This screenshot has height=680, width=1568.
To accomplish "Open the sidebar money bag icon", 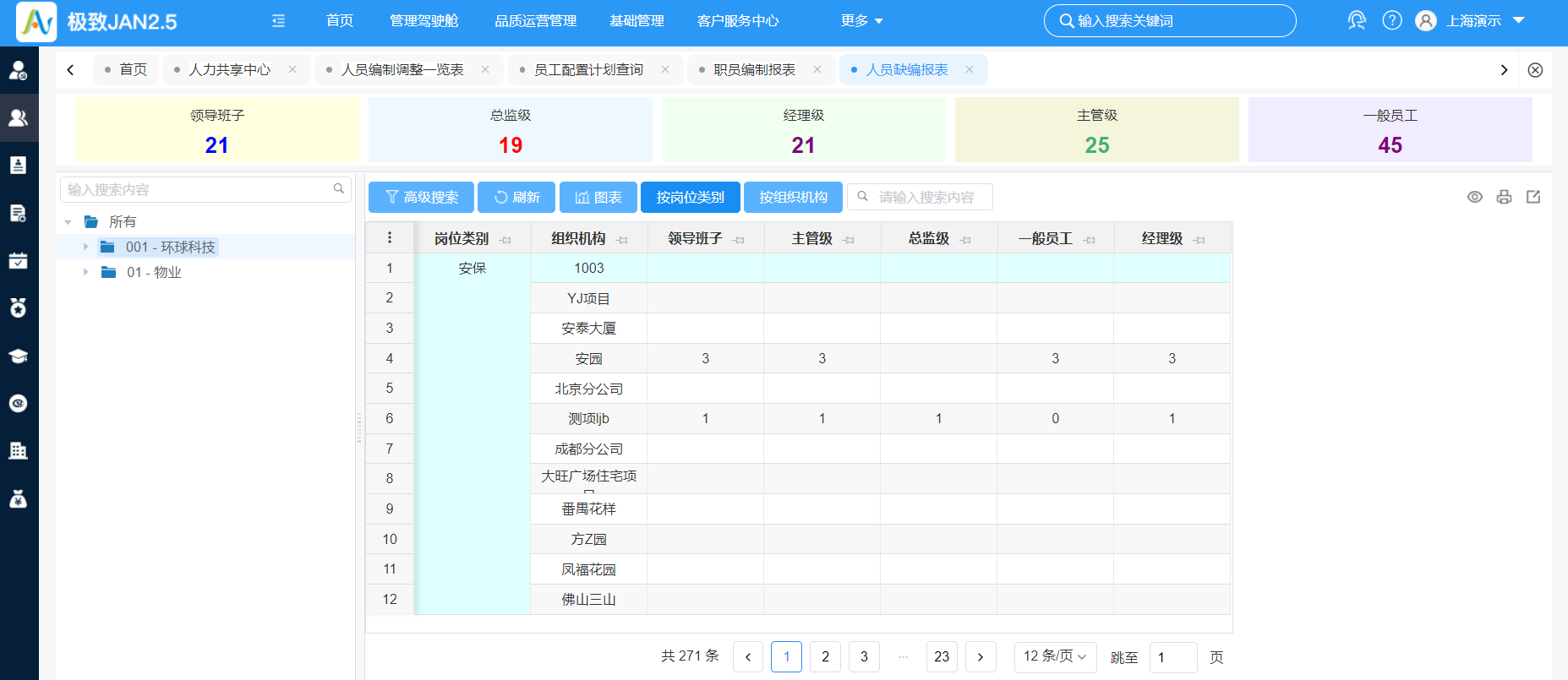I will (x=18, y=498).
